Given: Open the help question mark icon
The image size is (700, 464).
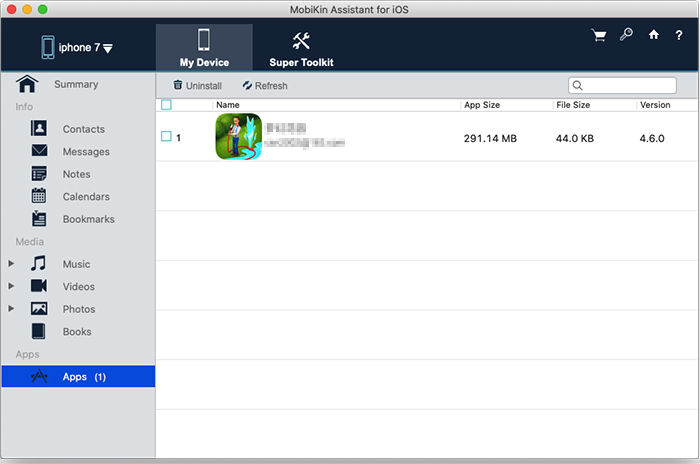Looking at the screenshot, I should pos(679,35).
